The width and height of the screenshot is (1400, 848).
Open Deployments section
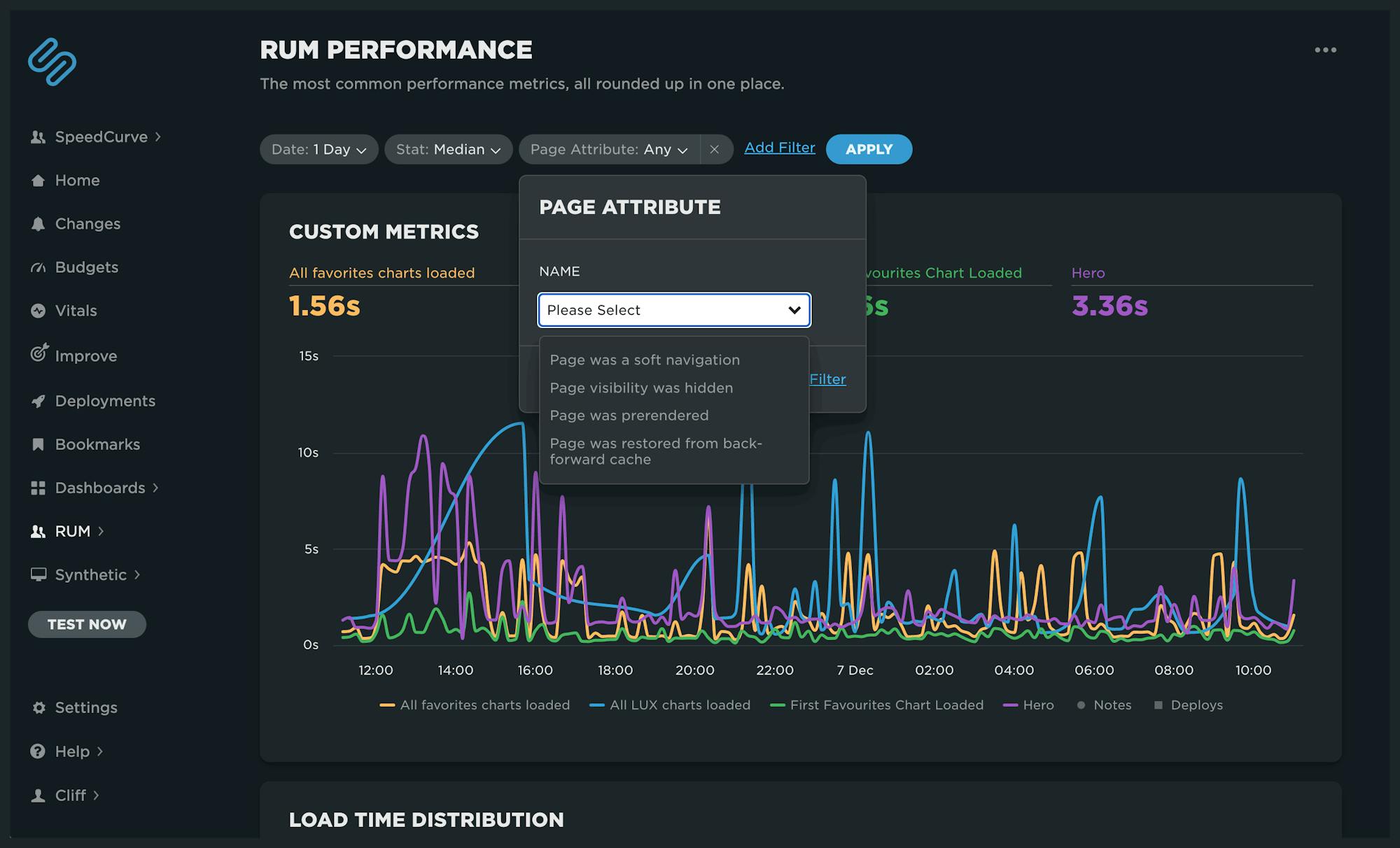[105, 401]
